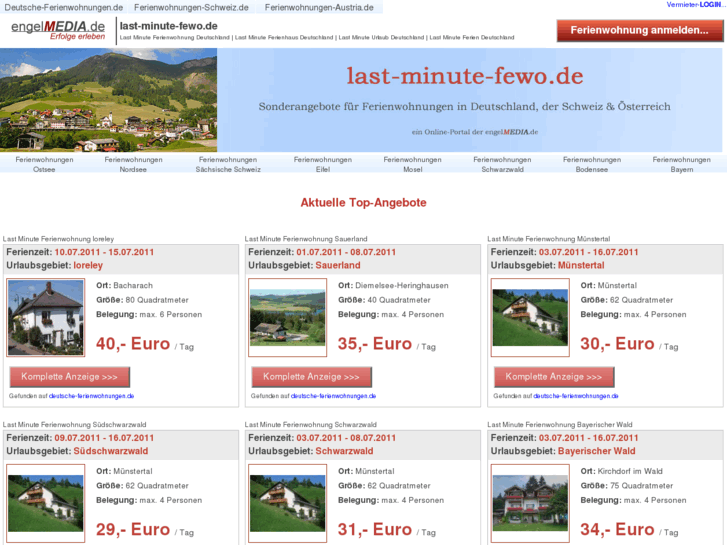The image size is (727, 545).
Task: Open Ferienwohnungen-Austria.de top link
Action: click(x=319, y=7)
